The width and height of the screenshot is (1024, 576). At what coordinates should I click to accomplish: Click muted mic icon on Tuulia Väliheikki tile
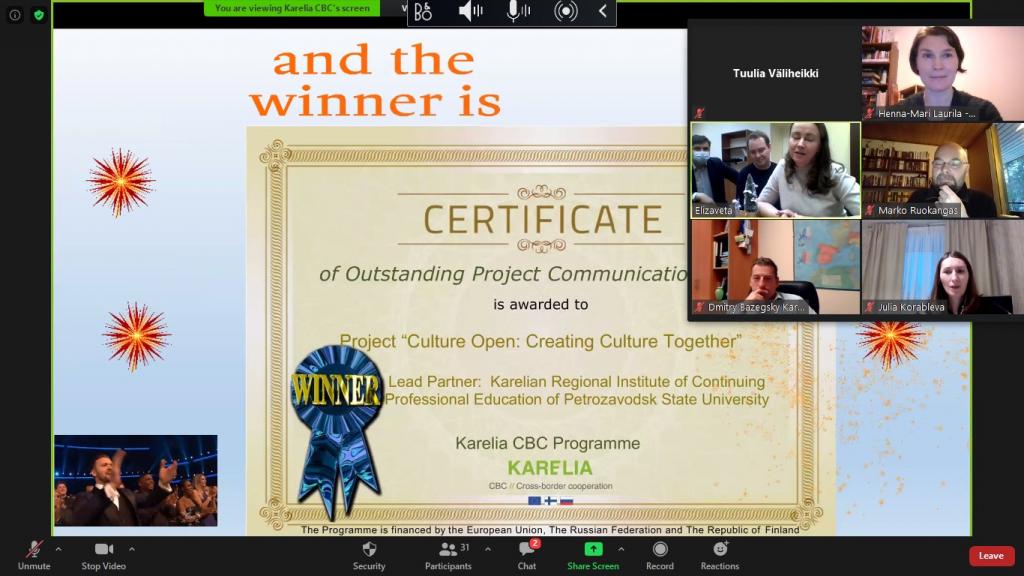click(699, 113)
